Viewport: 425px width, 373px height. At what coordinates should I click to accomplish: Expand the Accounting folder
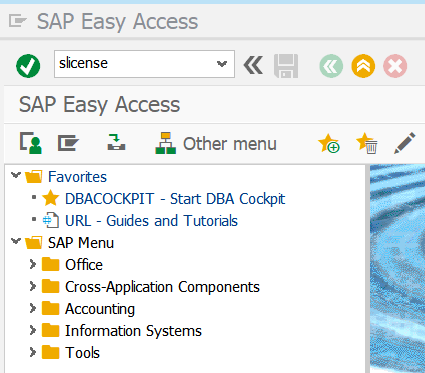32,309
